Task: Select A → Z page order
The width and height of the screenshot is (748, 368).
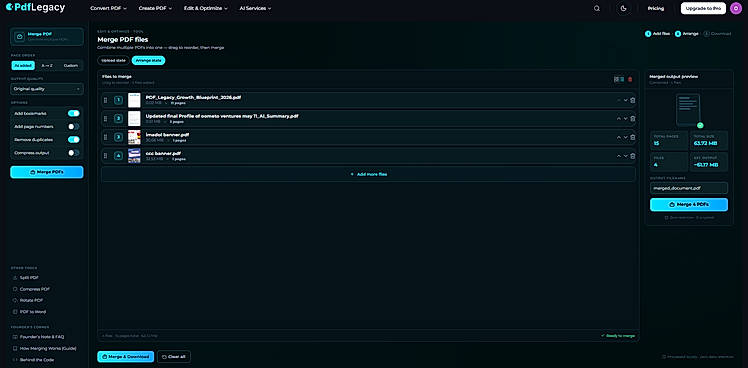Action: 47,65
